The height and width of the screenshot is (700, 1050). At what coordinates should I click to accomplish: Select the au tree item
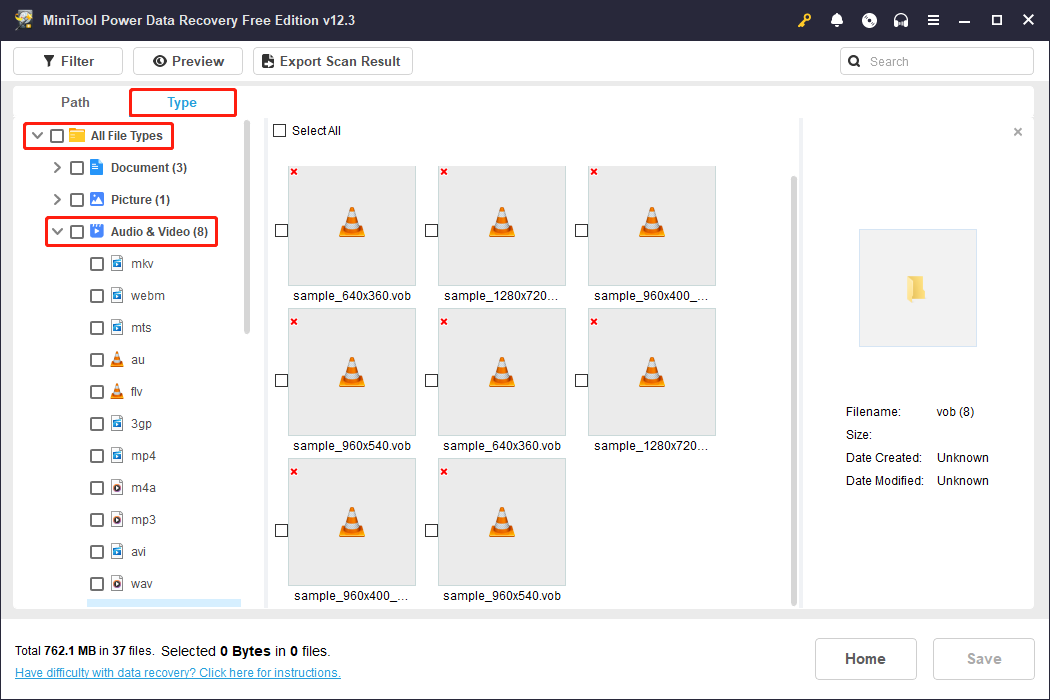point(138,360)
